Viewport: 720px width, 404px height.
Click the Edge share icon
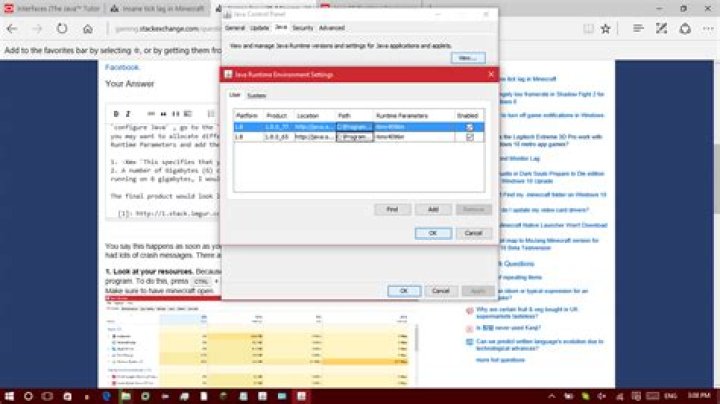(x=685, y=28)
